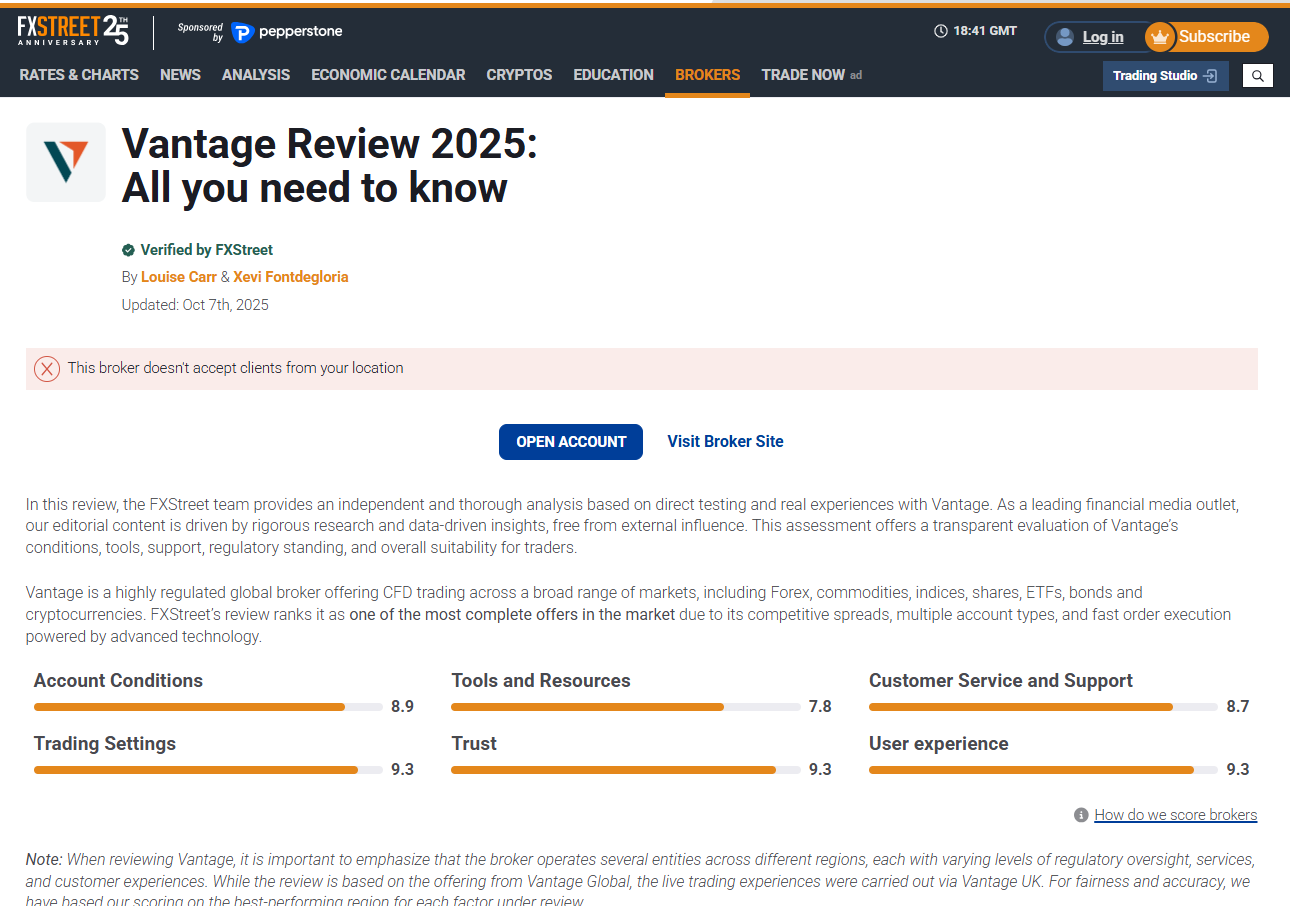Screen dimensions: 1290x906
Task: Click the green Verified by FXStreet badge
Action: click(x=128, y=250)
